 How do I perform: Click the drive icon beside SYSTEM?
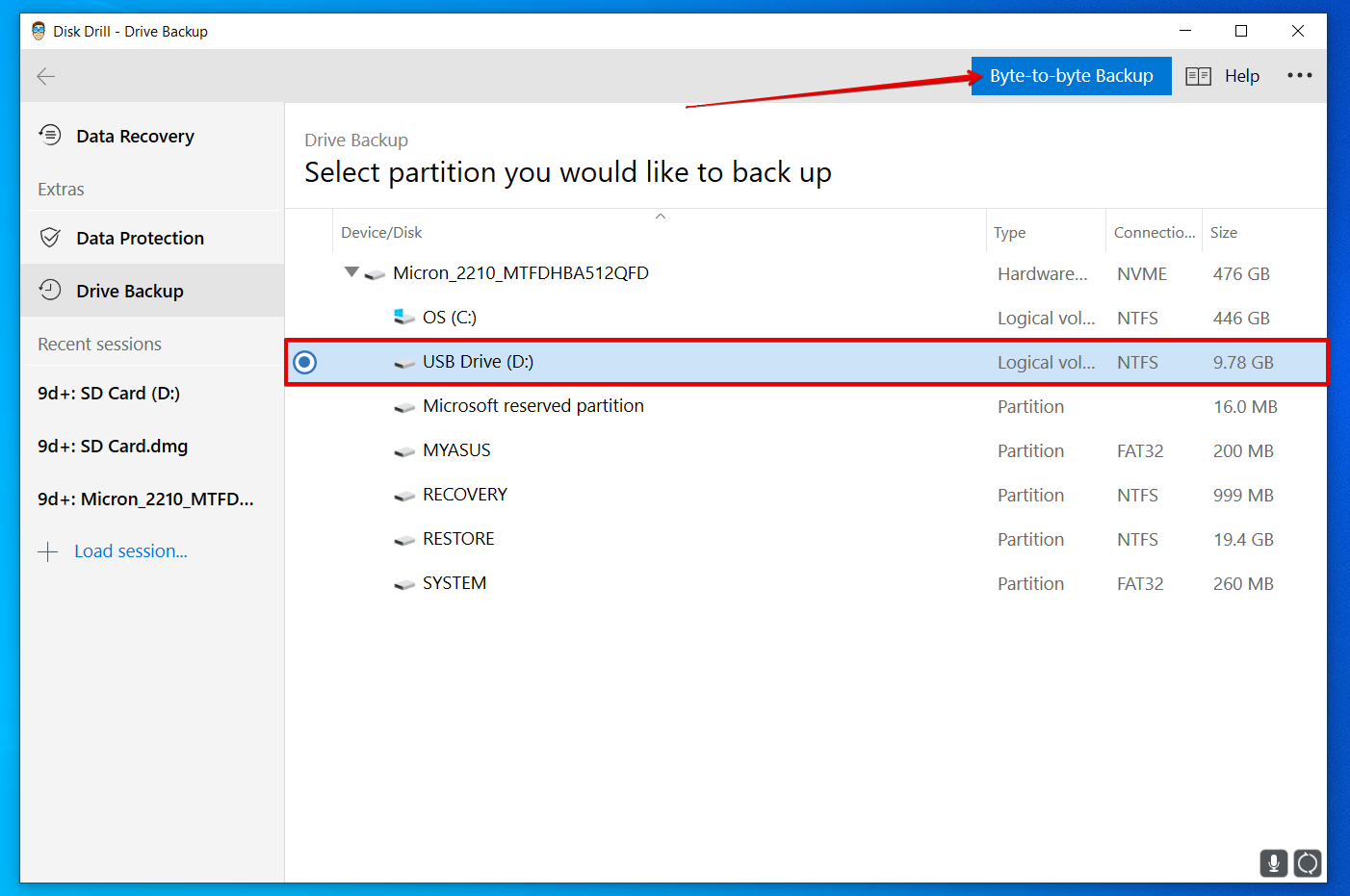[404, 584]
